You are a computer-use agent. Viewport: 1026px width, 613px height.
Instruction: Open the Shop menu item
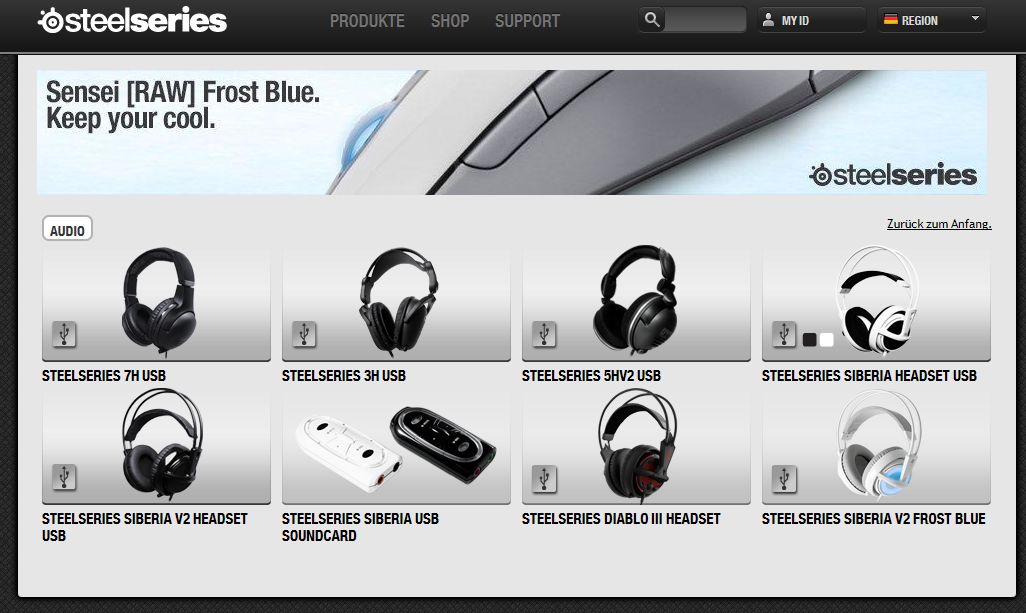click(x=450, y=21)
